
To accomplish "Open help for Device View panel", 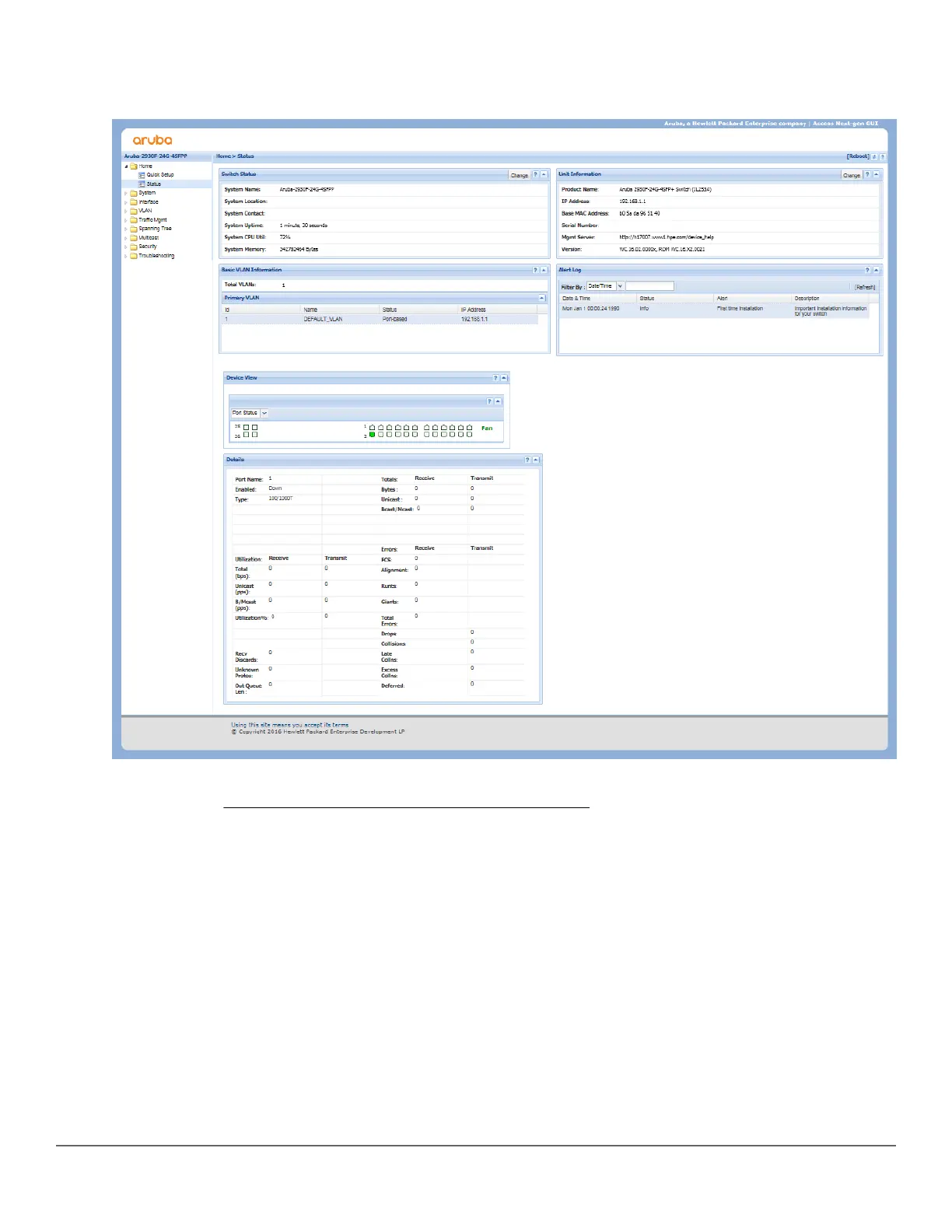I will pos(495,378).
